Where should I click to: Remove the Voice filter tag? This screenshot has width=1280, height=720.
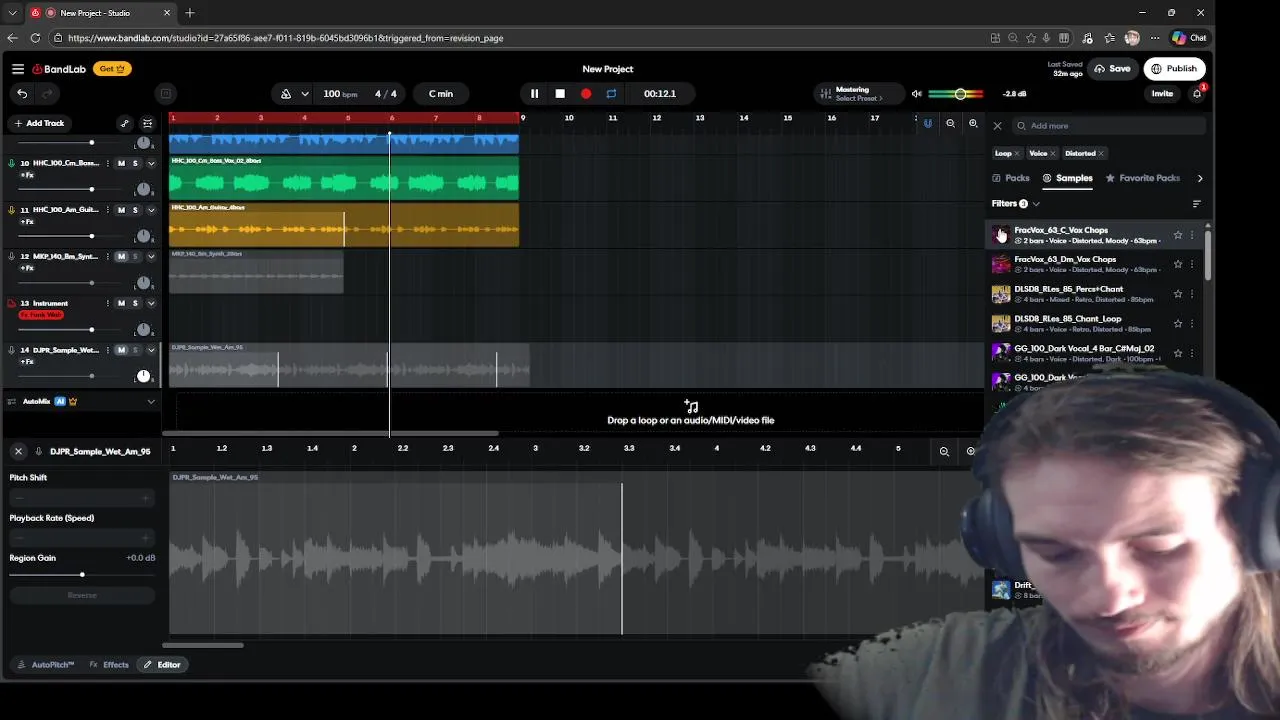click(1053, 154)
